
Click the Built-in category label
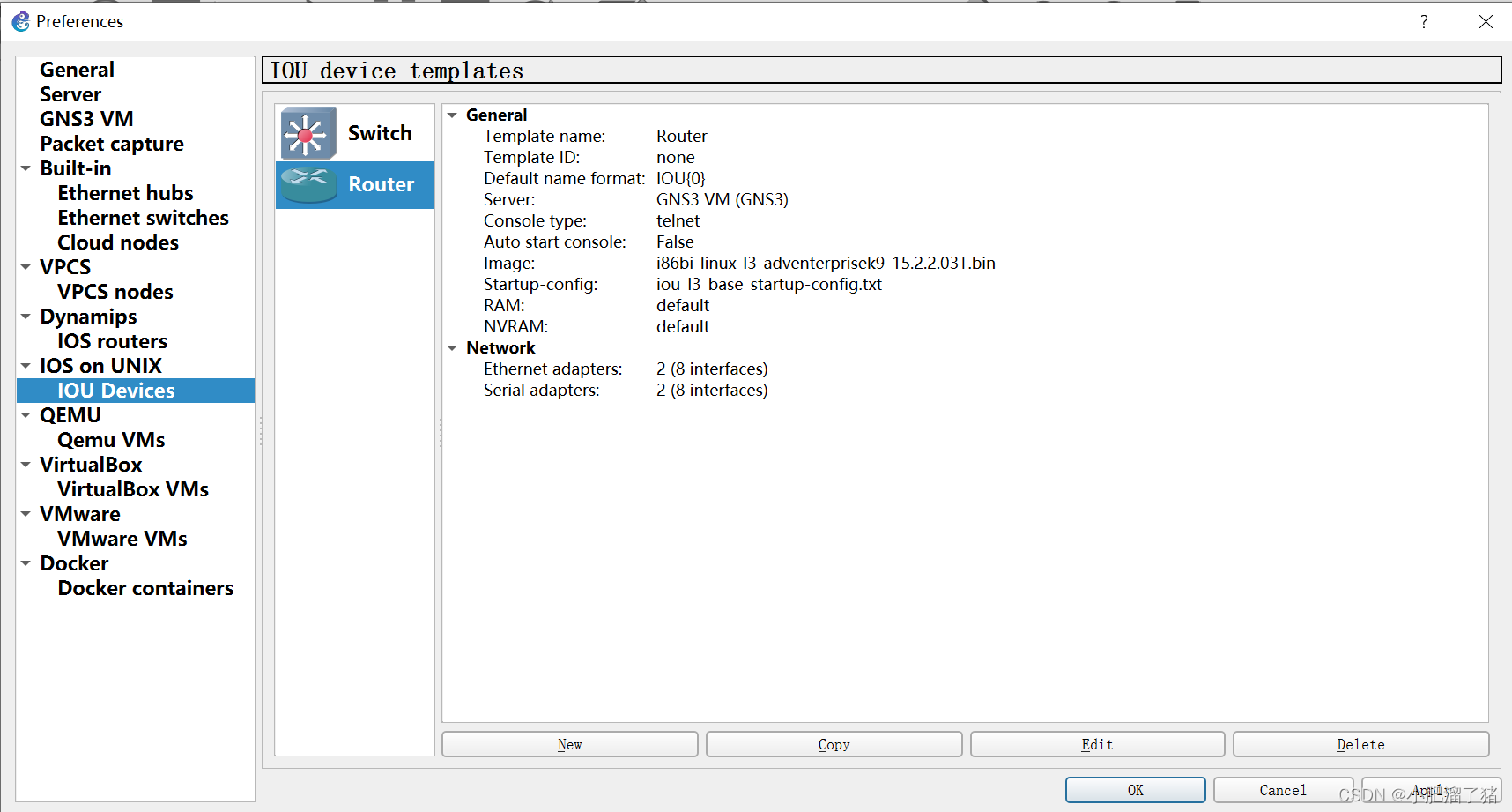pos(75,168)
